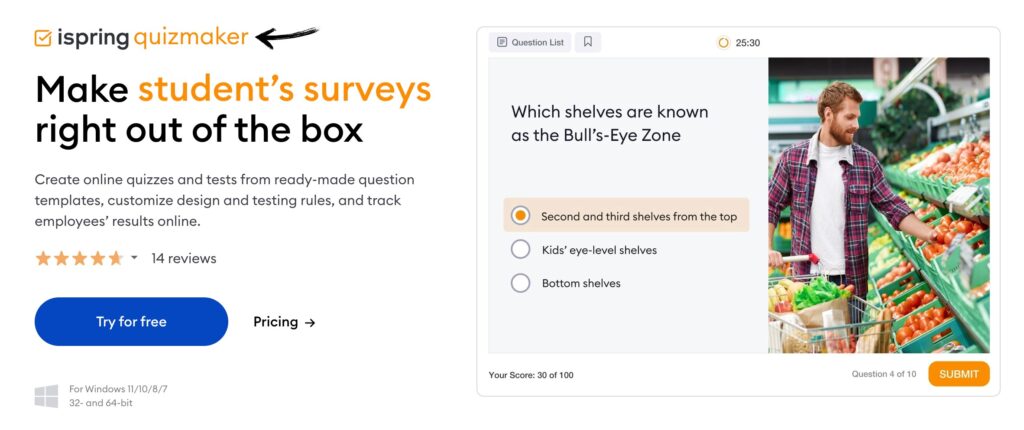Click the bookmark icon in quiz header

[588, 42]
